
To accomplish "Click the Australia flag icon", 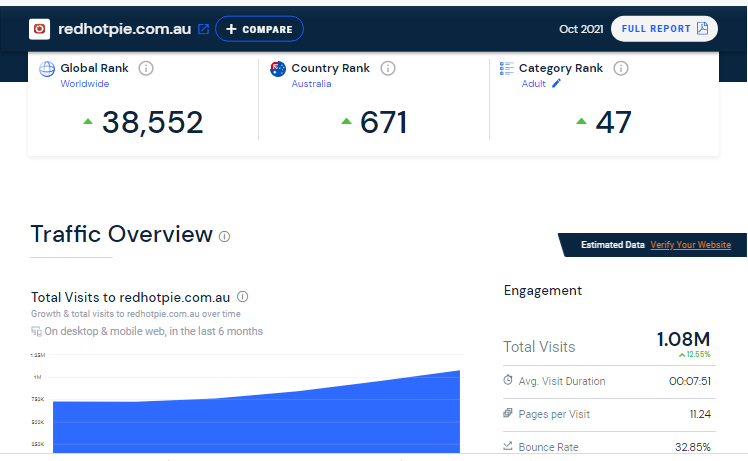I will point(278,69).
